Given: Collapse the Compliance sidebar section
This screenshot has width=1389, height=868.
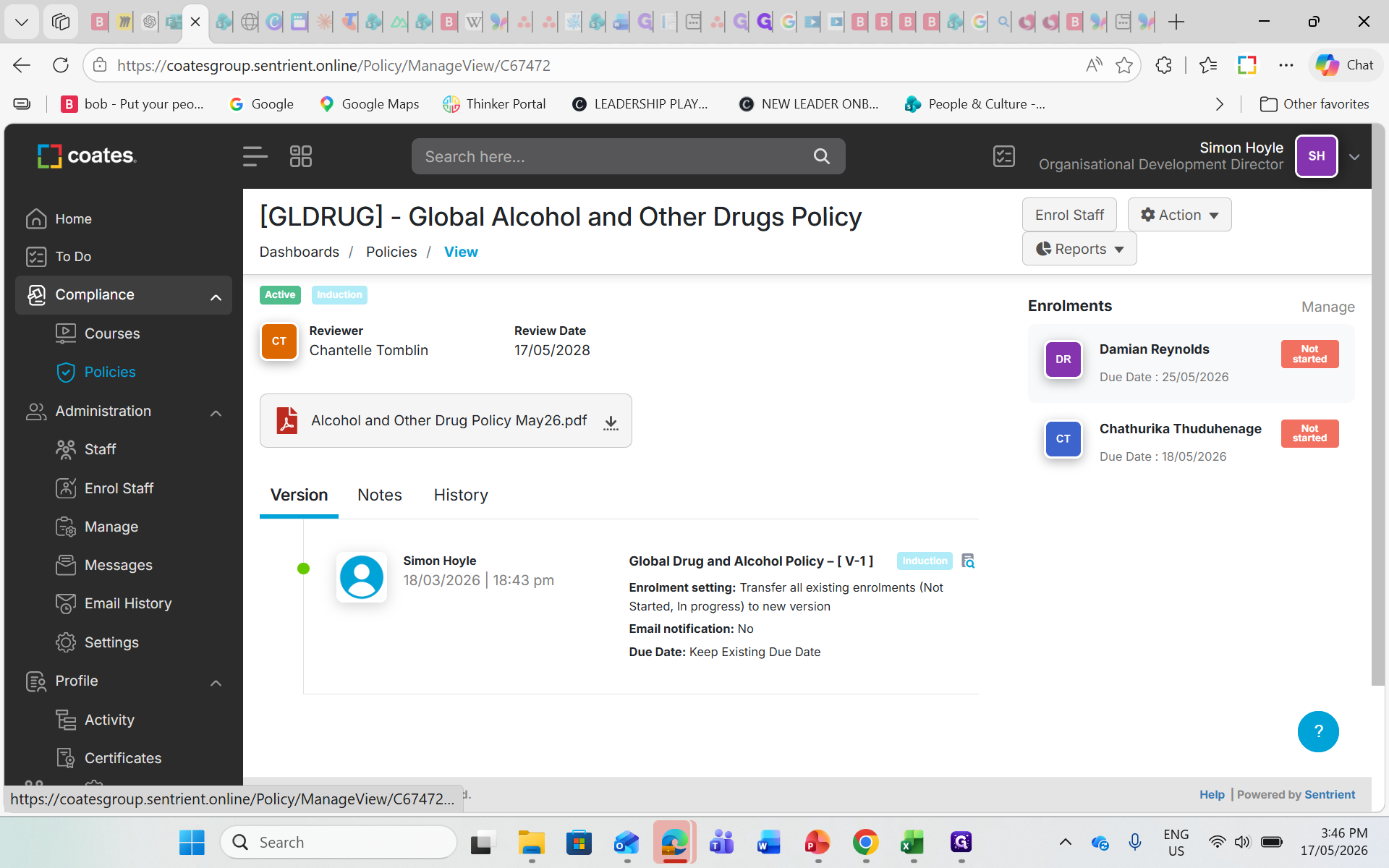Looking at the screenshot, I should point(216,297).
